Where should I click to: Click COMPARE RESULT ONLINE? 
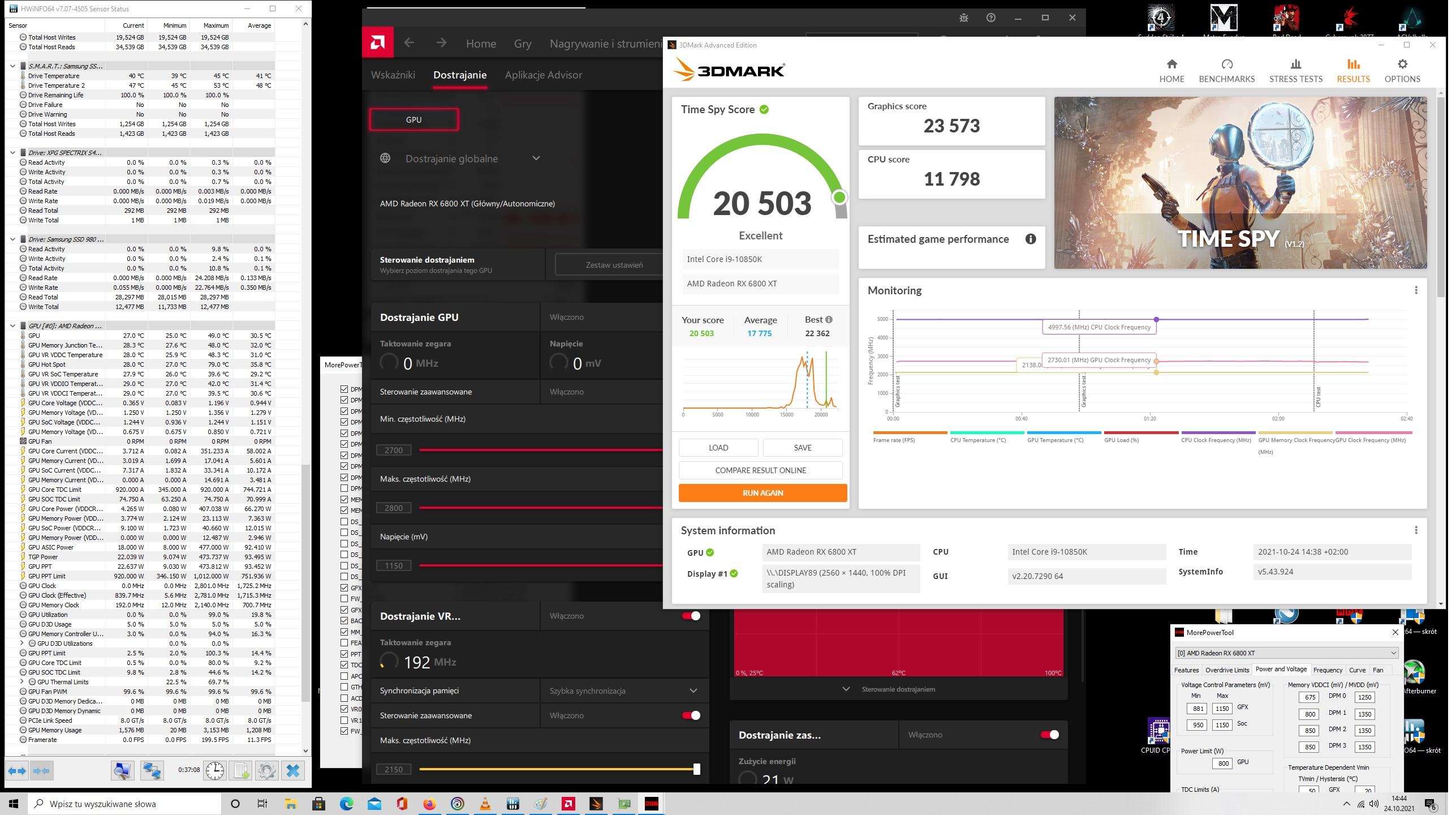[x=761, y=470]
